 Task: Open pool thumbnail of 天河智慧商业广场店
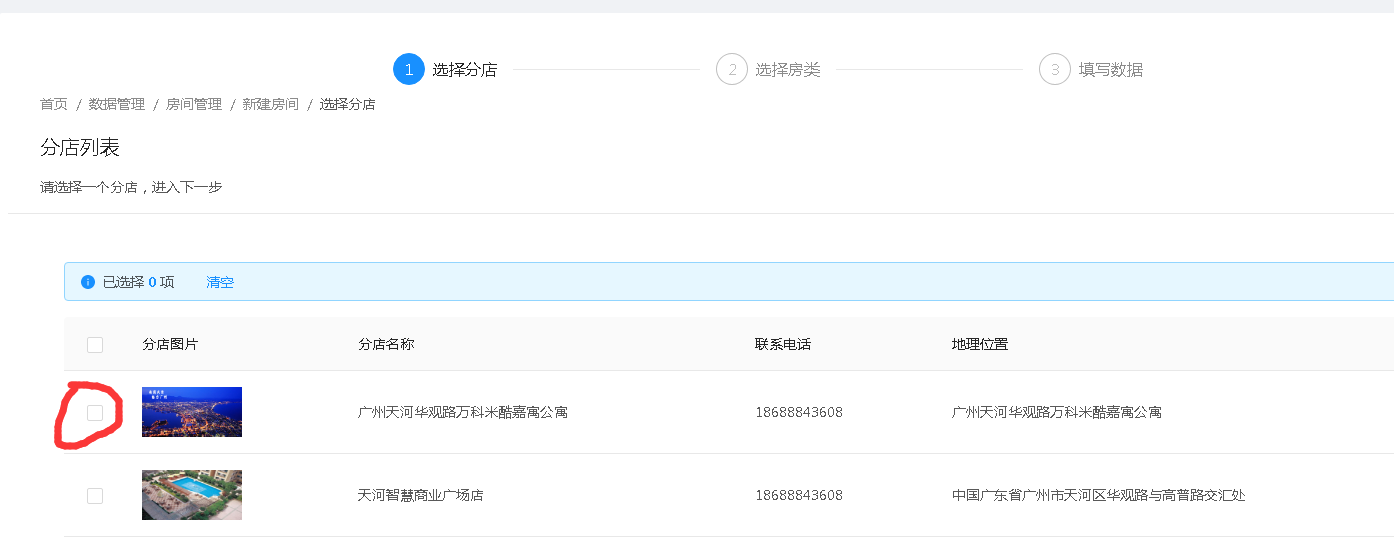192,495
